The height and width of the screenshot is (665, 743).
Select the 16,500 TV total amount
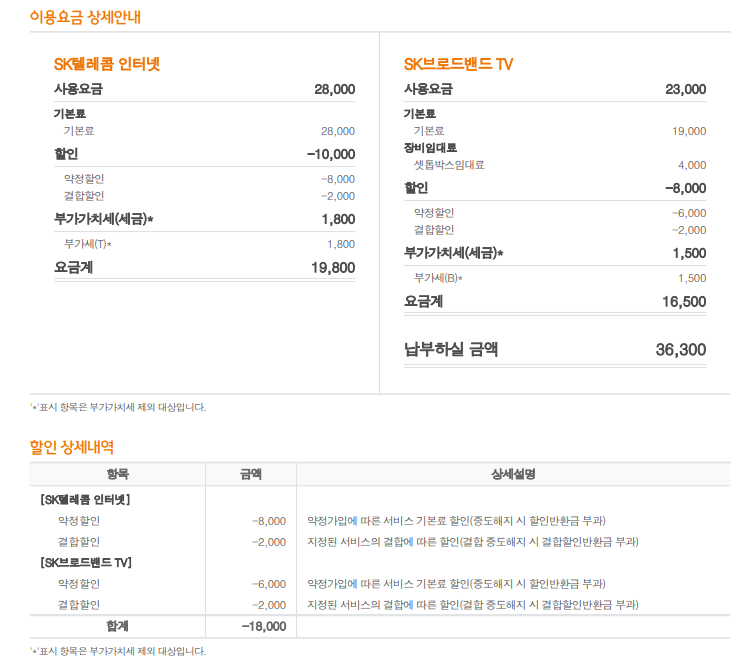coord(684,302)
